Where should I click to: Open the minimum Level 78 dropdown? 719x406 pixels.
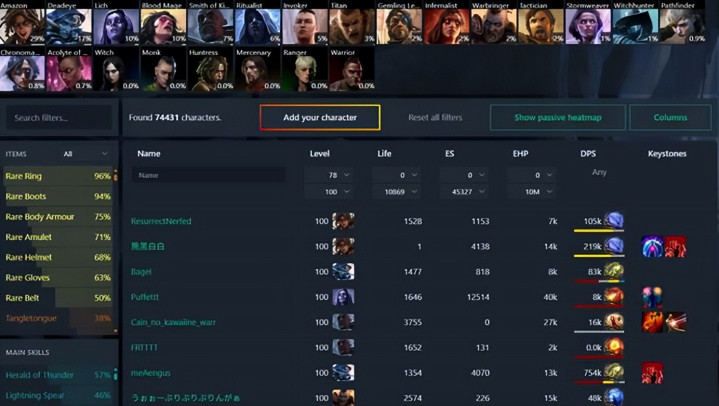pyautogui.click(x=328, y=175)
